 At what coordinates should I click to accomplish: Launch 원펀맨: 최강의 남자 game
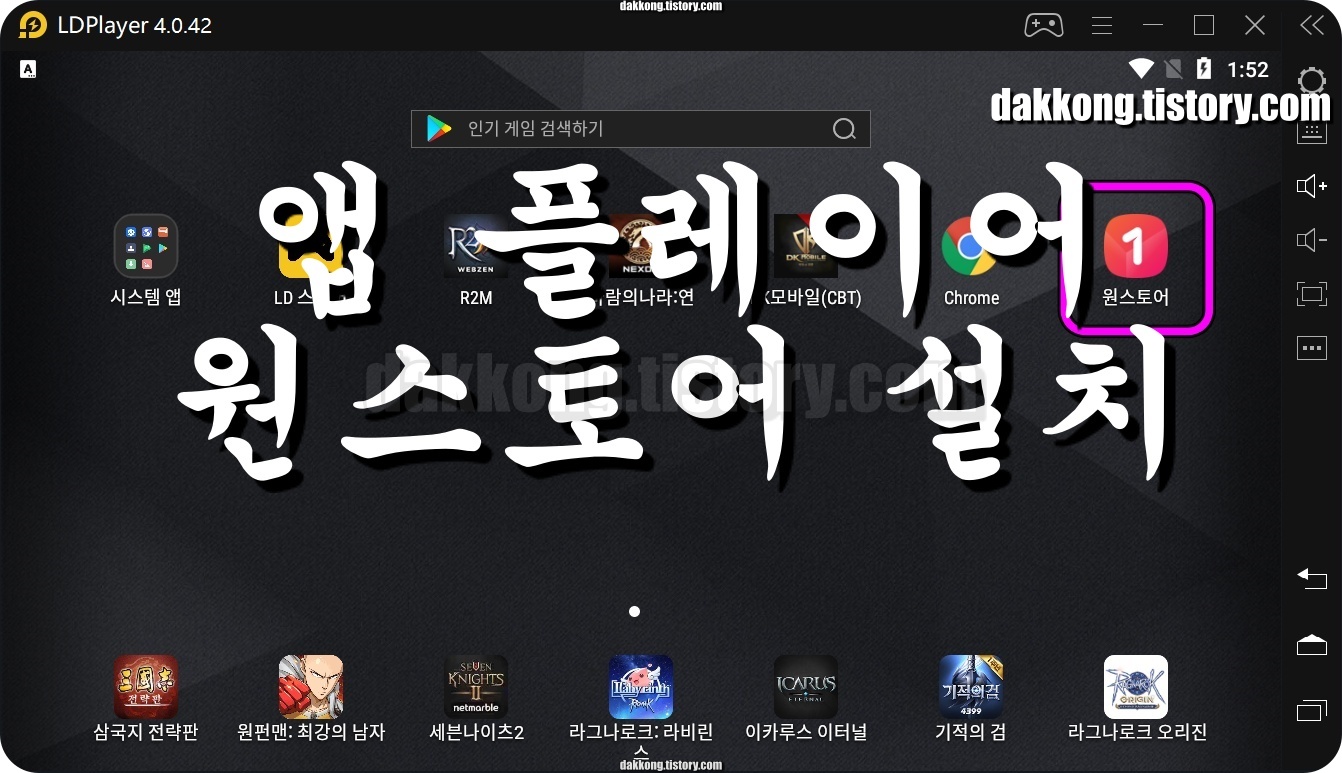311,687
